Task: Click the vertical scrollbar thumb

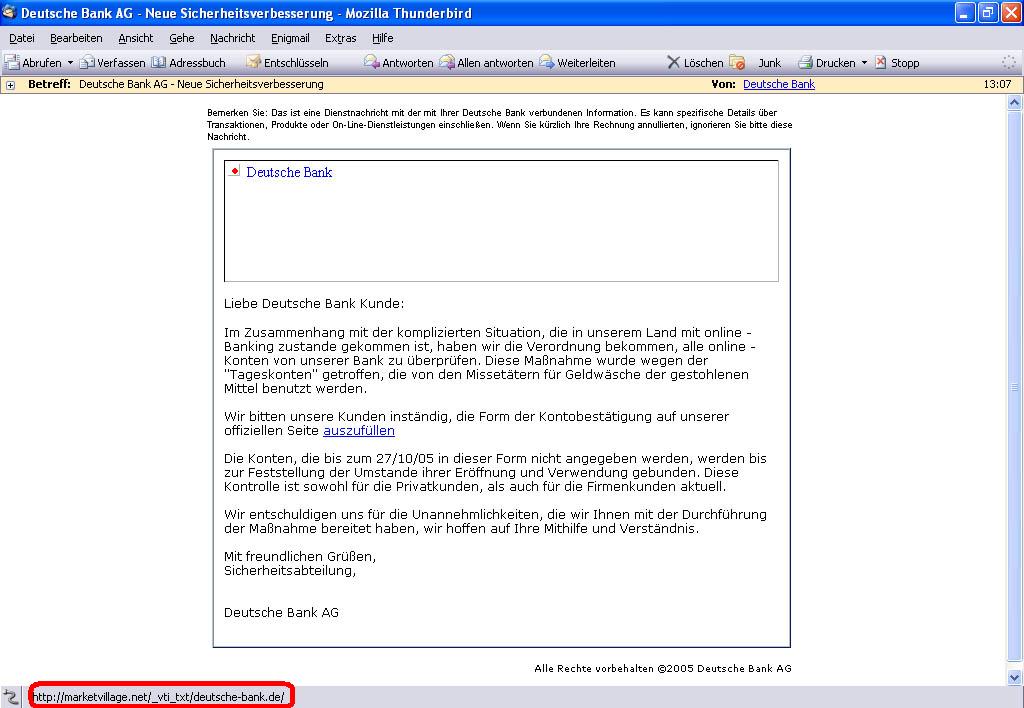Action: [1014, 388]
